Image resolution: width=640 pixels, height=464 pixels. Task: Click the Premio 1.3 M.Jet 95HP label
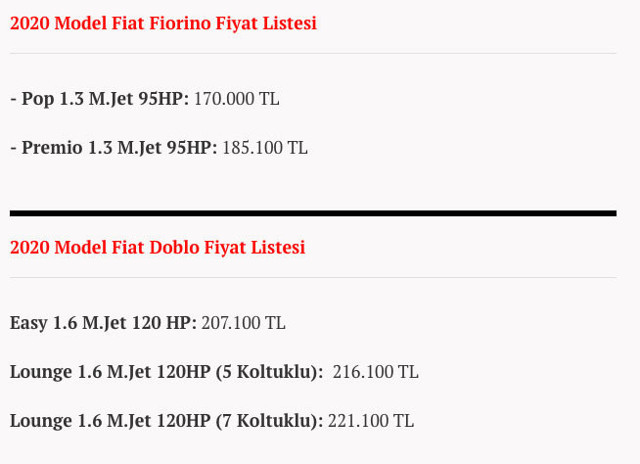(113, 147)
